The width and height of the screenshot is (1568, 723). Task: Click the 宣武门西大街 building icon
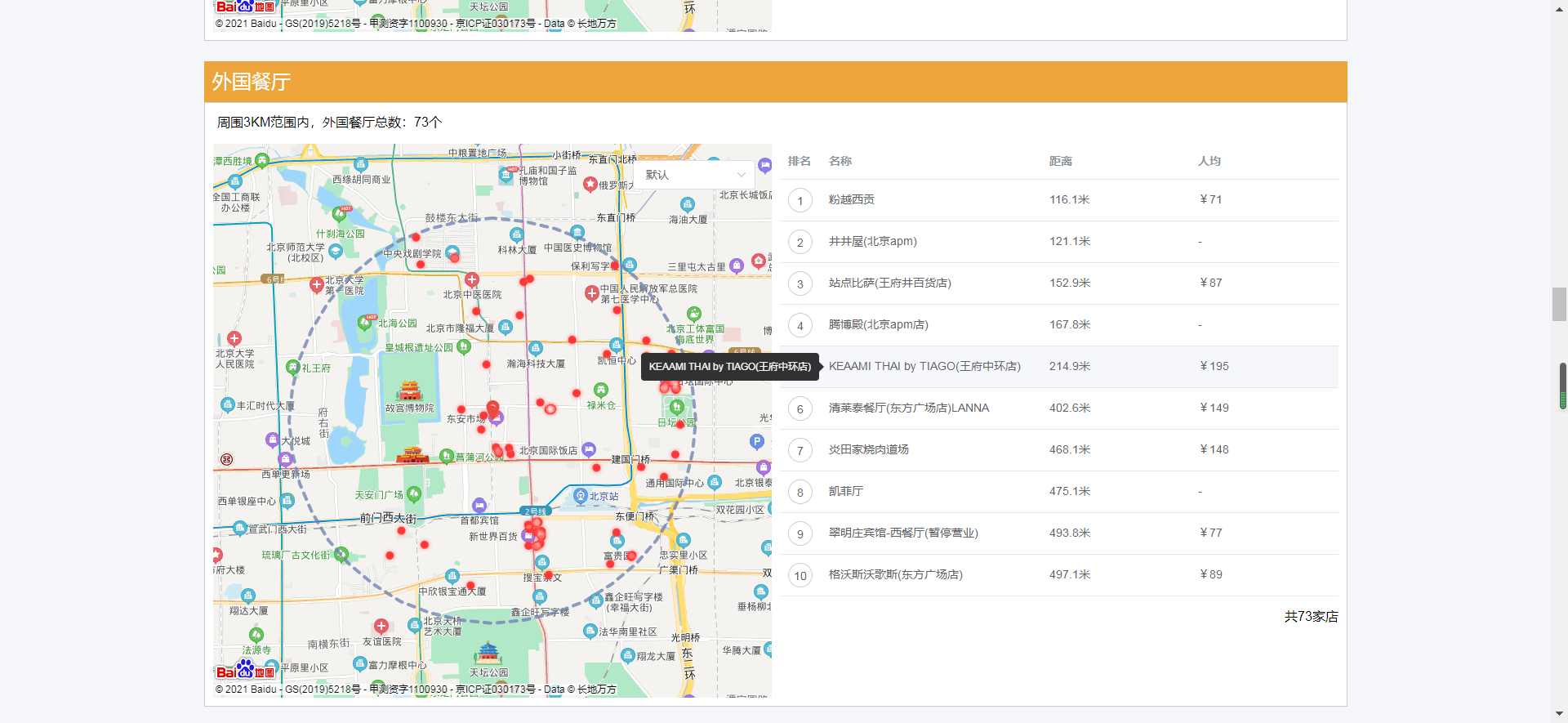[x=240, y=529]
